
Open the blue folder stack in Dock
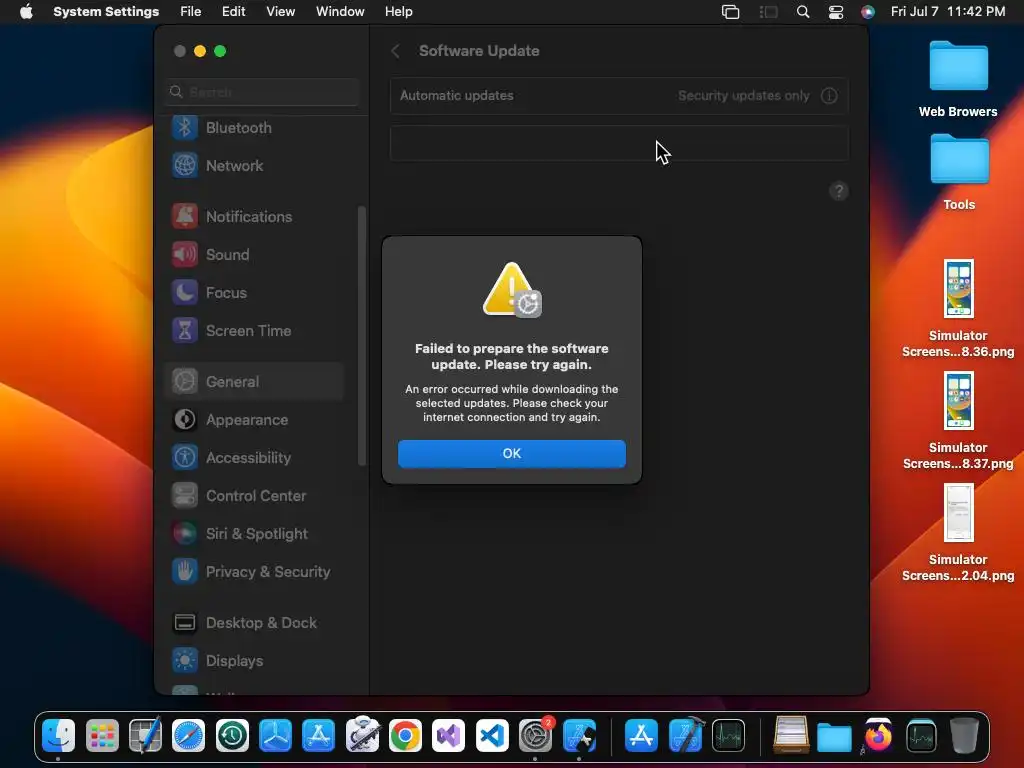pyautogui.click(x=834, y=737)
